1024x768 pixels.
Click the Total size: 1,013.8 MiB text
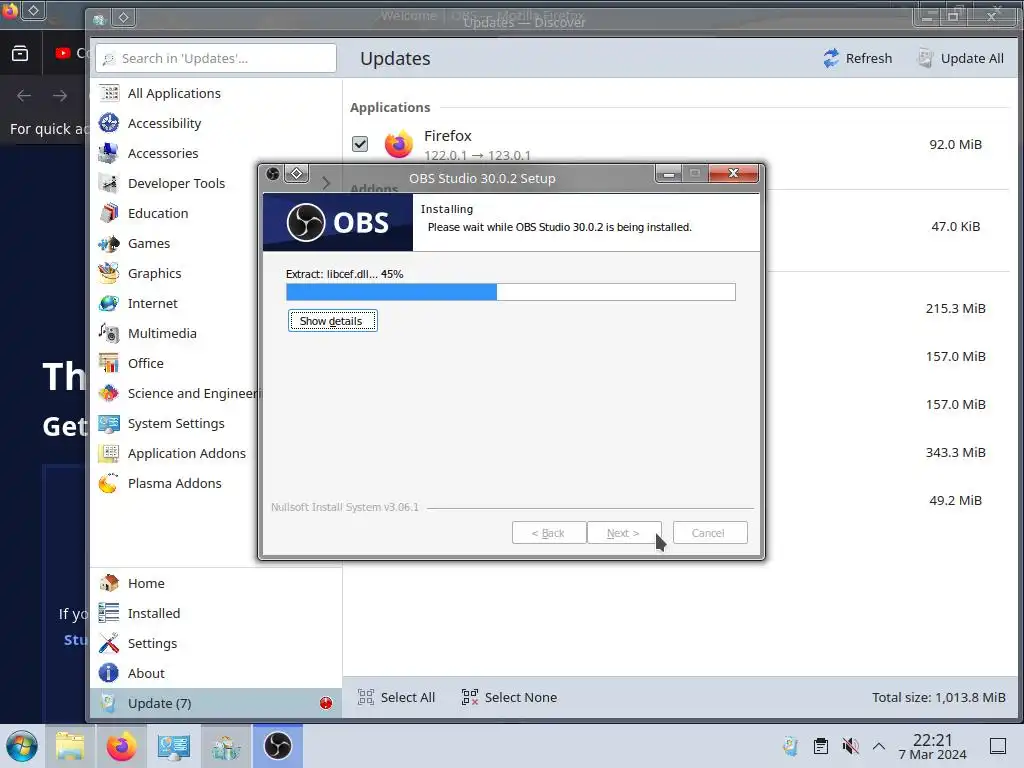(938, 697)
